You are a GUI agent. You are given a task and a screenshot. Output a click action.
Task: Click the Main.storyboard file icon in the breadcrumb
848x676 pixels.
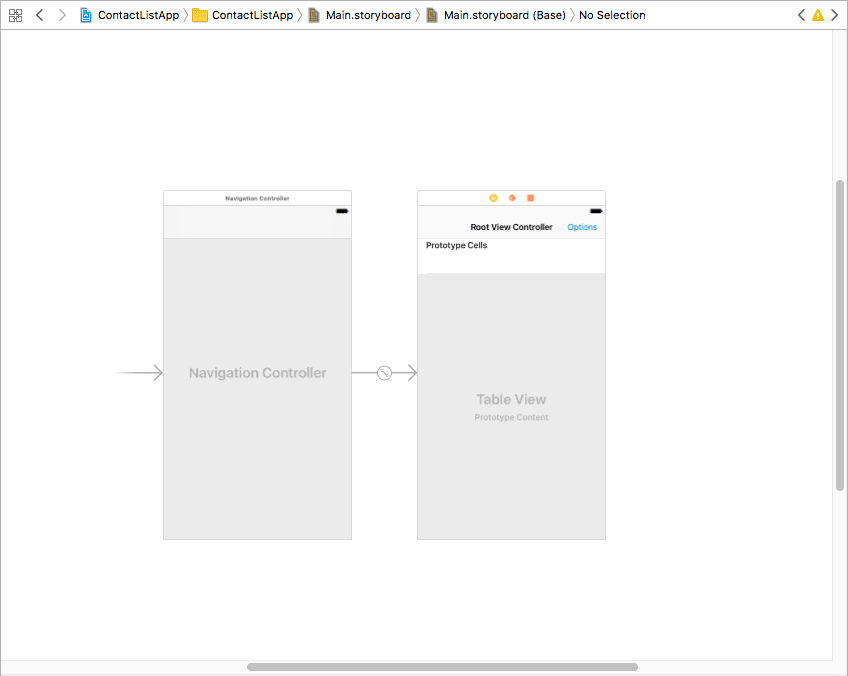[x=318, y=15]
